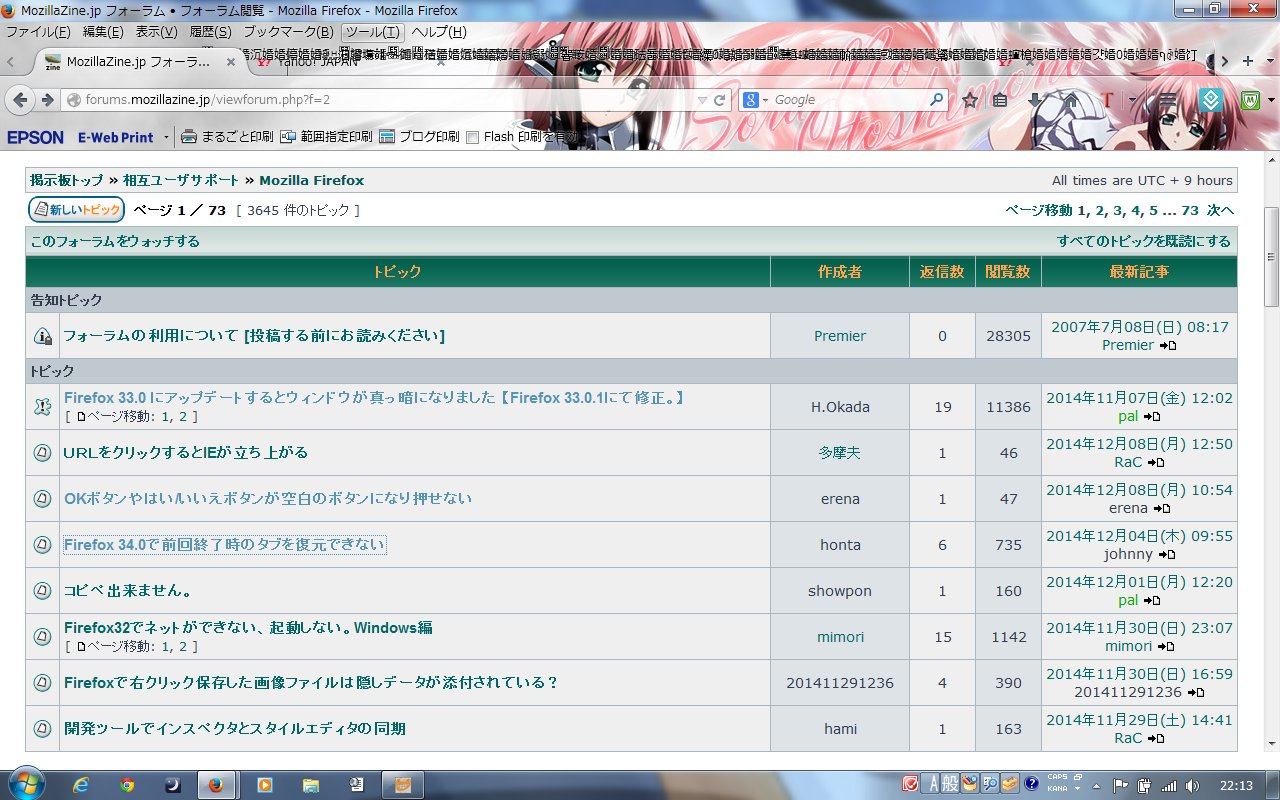1280x800 pixels.
Task: Go to home page via house icon
Action: (1070, 100)
